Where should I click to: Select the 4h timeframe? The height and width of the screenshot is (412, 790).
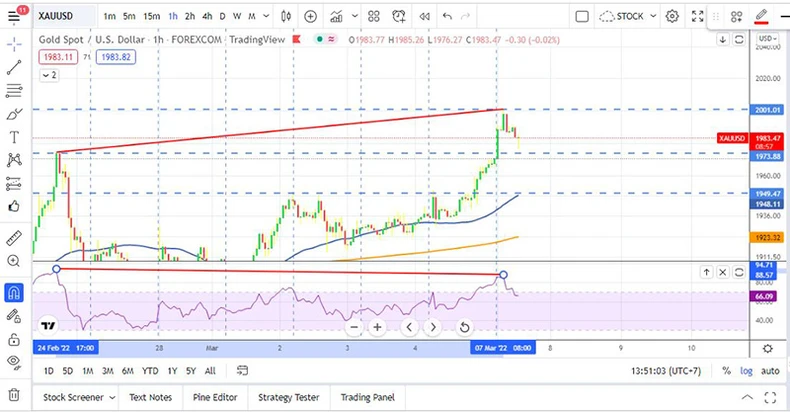207,17
